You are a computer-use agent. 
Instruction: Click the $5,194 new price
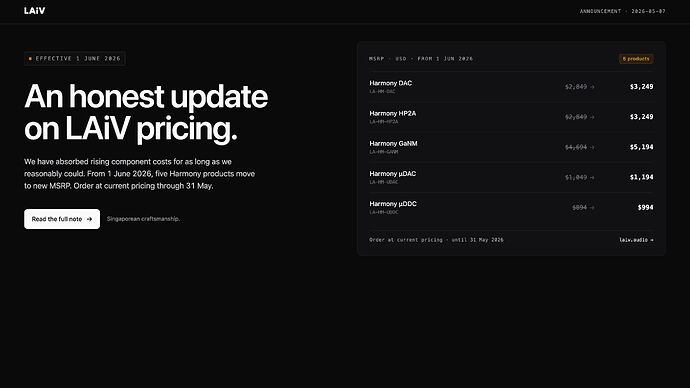[x=642, y=147]
